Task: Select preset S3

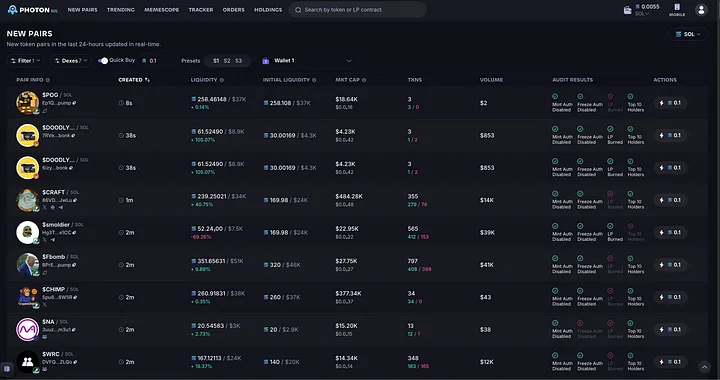Action: (x=238, y=61)
